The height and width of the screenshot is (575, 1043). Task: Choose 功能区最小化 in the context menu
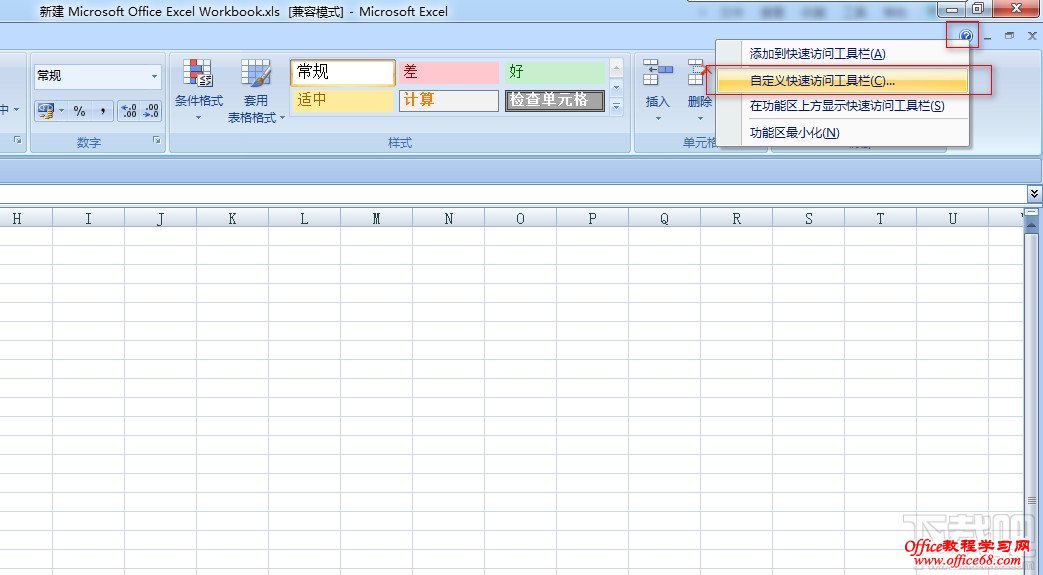(794, 132)
